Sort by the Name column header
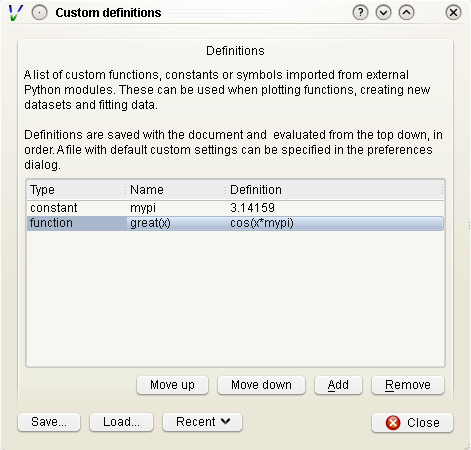The width and height of the screenshot is (471, 450). pyautogui.click(x=176, y=190)
